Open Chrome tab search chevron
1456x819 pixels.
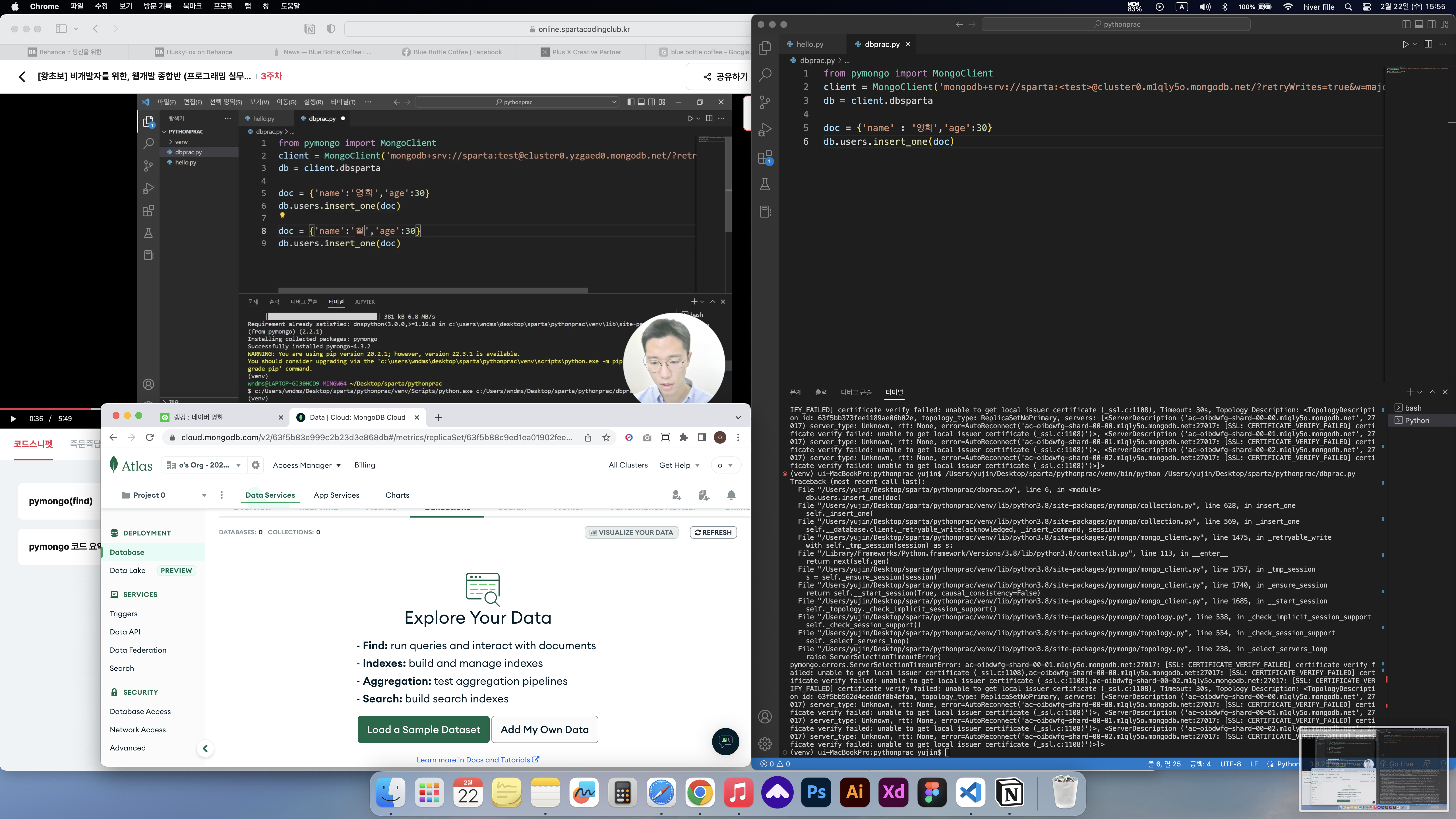pos(738,418)
